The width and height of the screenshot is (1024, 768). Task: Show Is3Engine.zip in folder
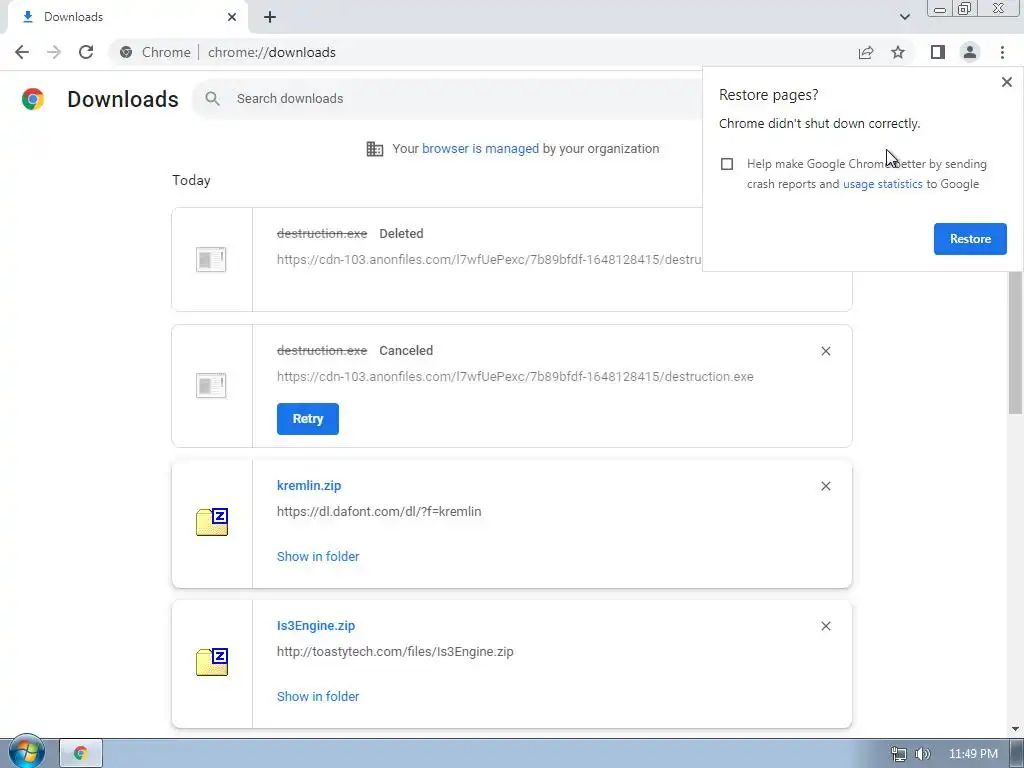tap(318, 696)
